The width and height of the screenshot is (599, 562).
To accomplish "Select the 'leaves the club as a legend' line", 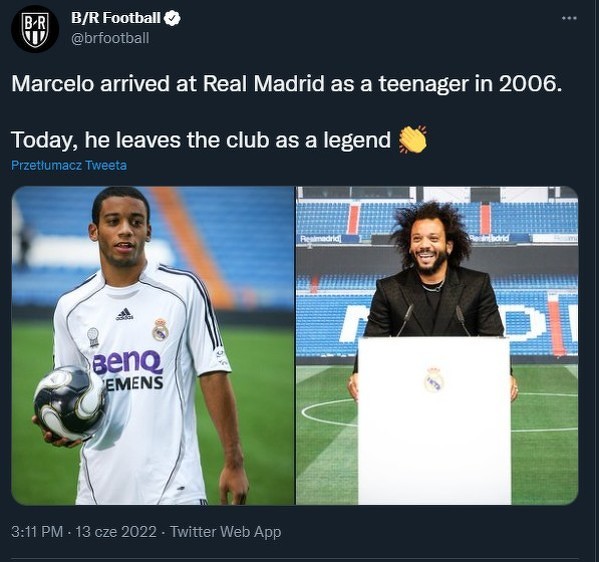I will coord(201,140).
